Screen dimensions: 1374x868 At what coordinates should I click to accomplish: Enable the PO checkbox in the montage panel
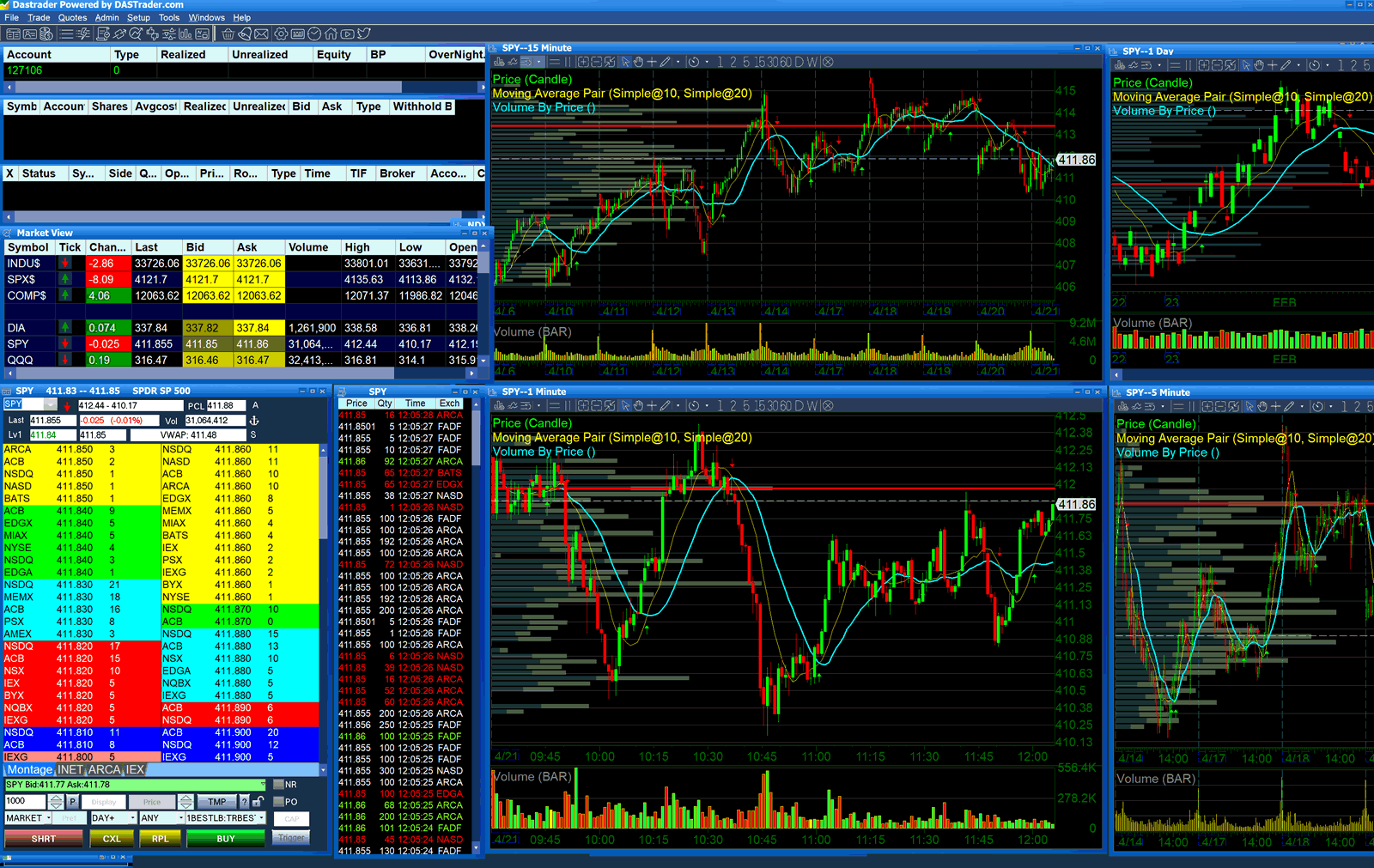[280, 801]
